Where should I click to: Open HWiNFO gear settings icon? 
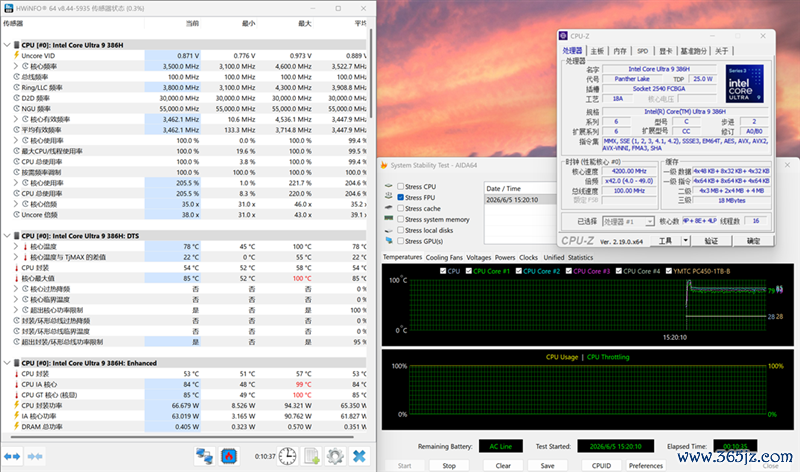click(x=335, y=456)
